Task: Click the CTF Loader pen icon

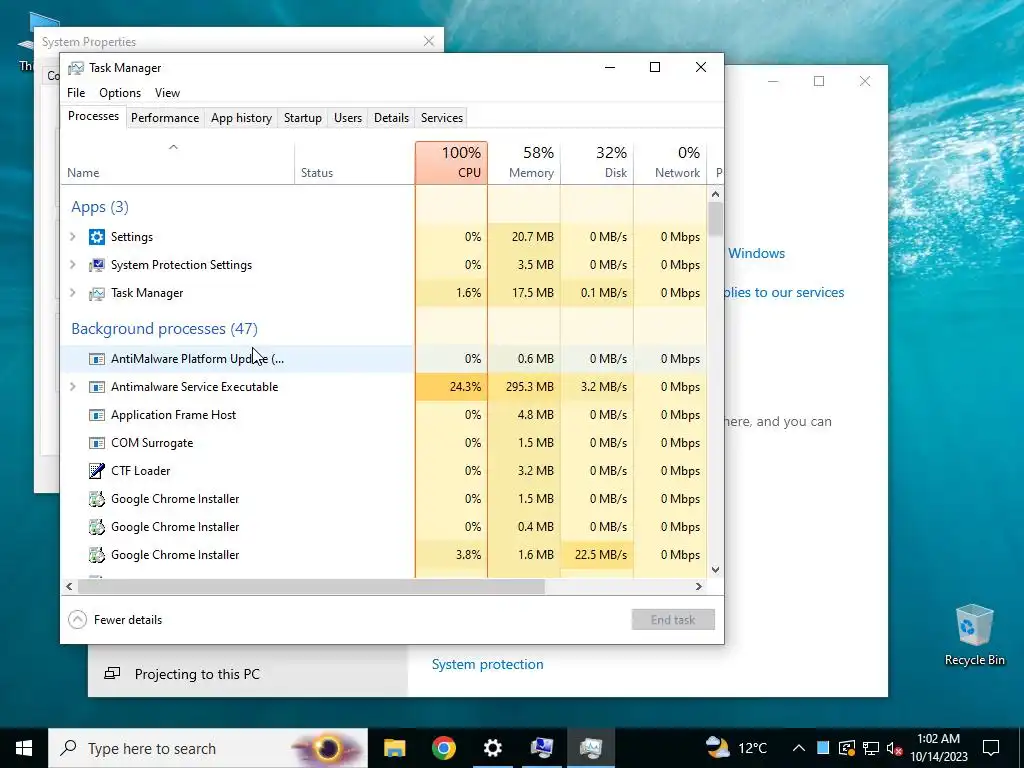Action: point(97,470)
